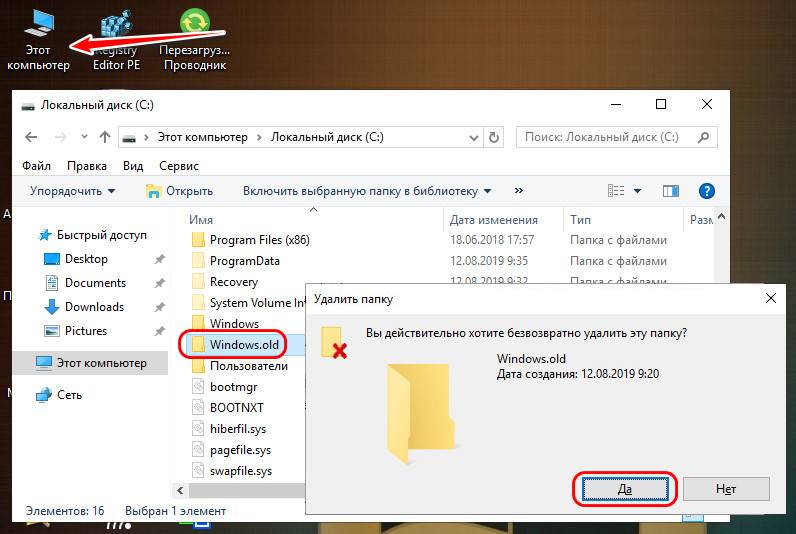Open recent locations dropdown arrow
This screenshot has width=796, height=534.
pos(84,137)
